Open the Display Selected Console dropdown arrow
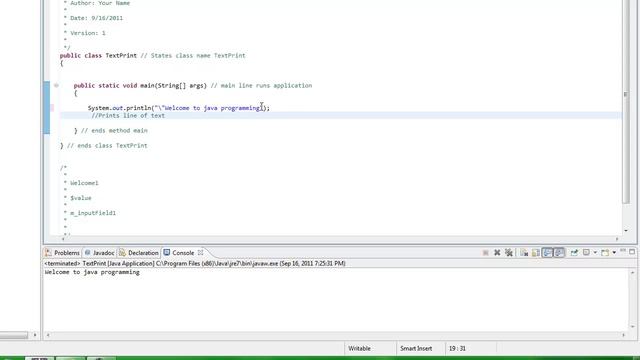The height and width of the screenshot is (360, 640). click(595, 253)
